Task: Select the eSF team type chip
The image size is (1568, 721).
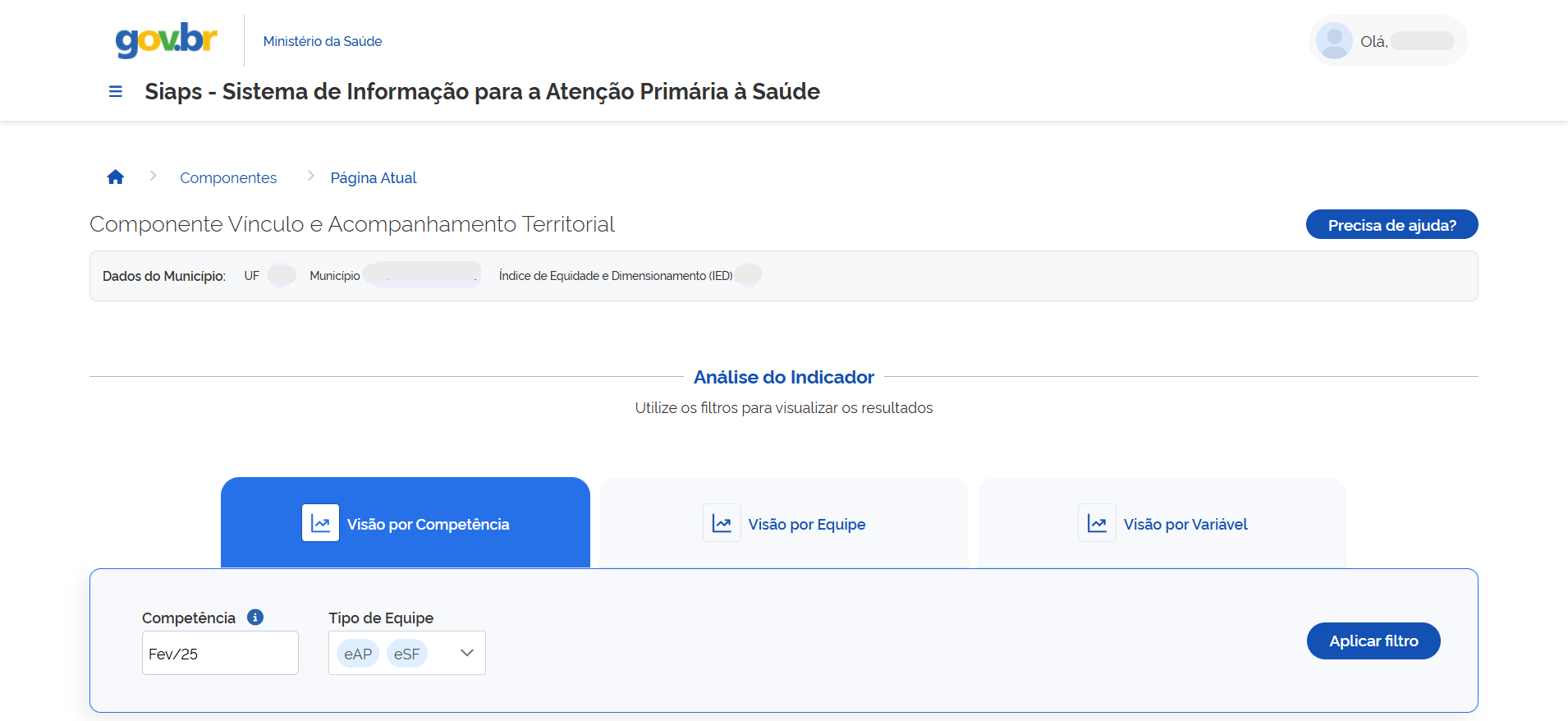Action: click(407, 654)
